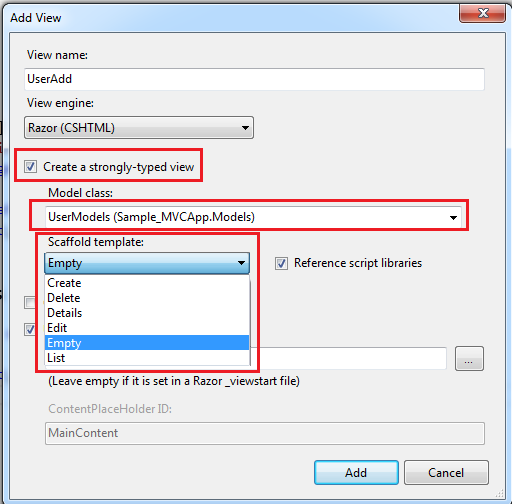Toggle the unchecked checkbox beside the list

(30, 303)
